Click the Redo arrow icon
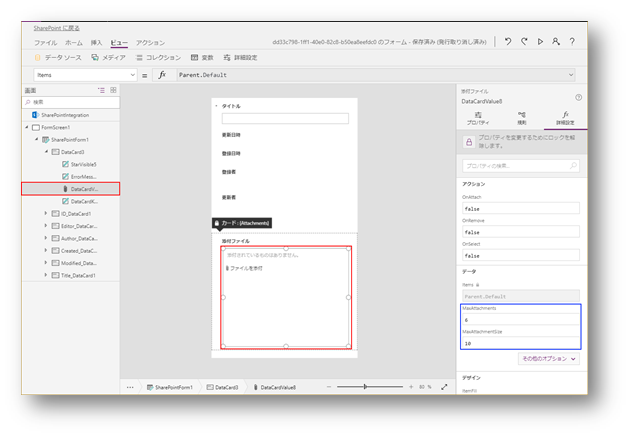Image resolution: width=630 pixels, height=437 pixels. (524, 42)
